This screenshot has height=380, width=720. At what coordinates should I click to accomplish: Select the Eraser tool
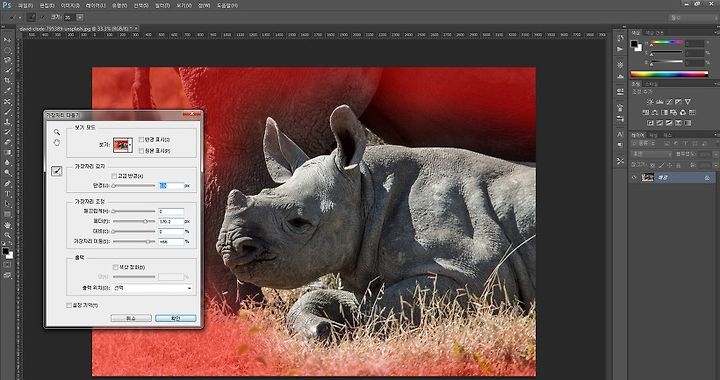point(7,142)
